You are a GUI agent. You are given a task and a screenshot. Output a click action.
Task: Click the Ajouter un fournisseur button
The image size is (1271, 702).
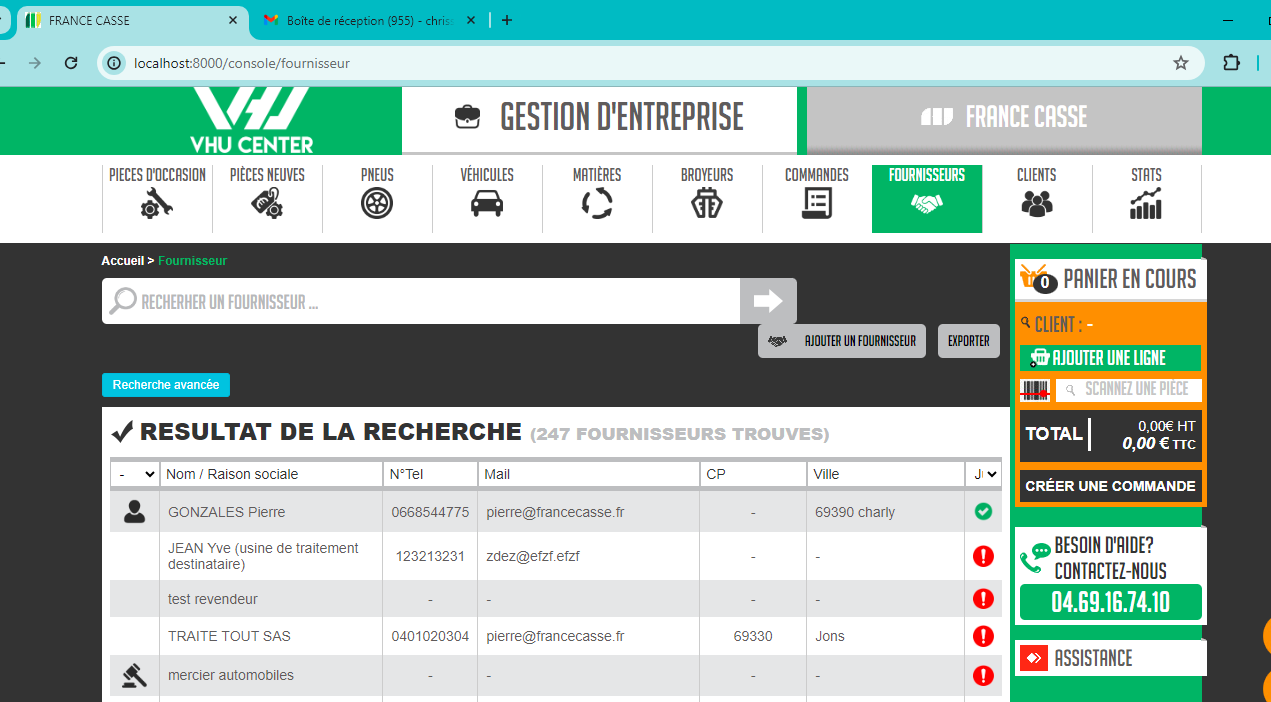point(842,341)
